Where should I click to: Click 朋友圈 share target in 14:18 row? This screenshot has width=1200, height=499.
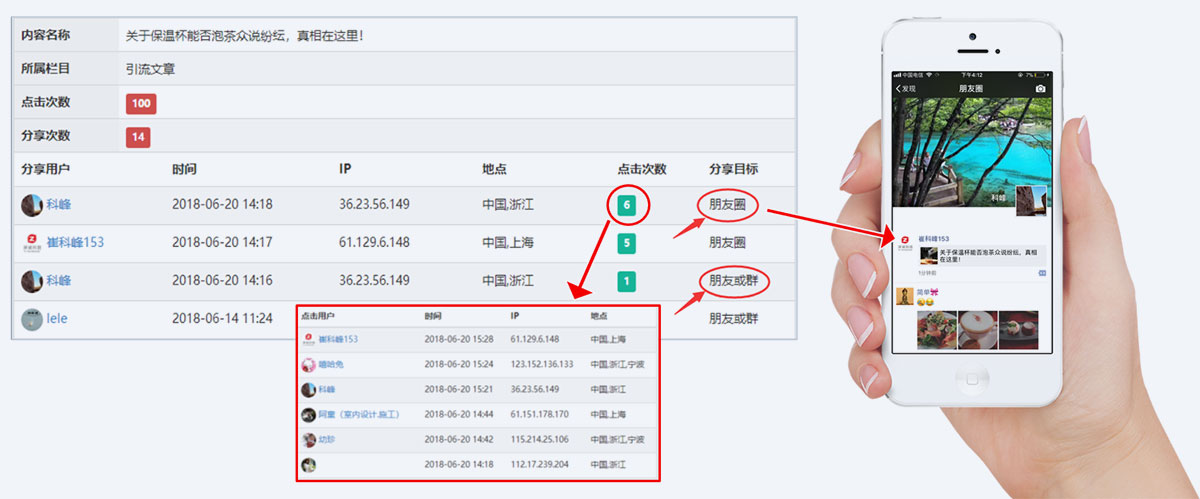[727, 204]
